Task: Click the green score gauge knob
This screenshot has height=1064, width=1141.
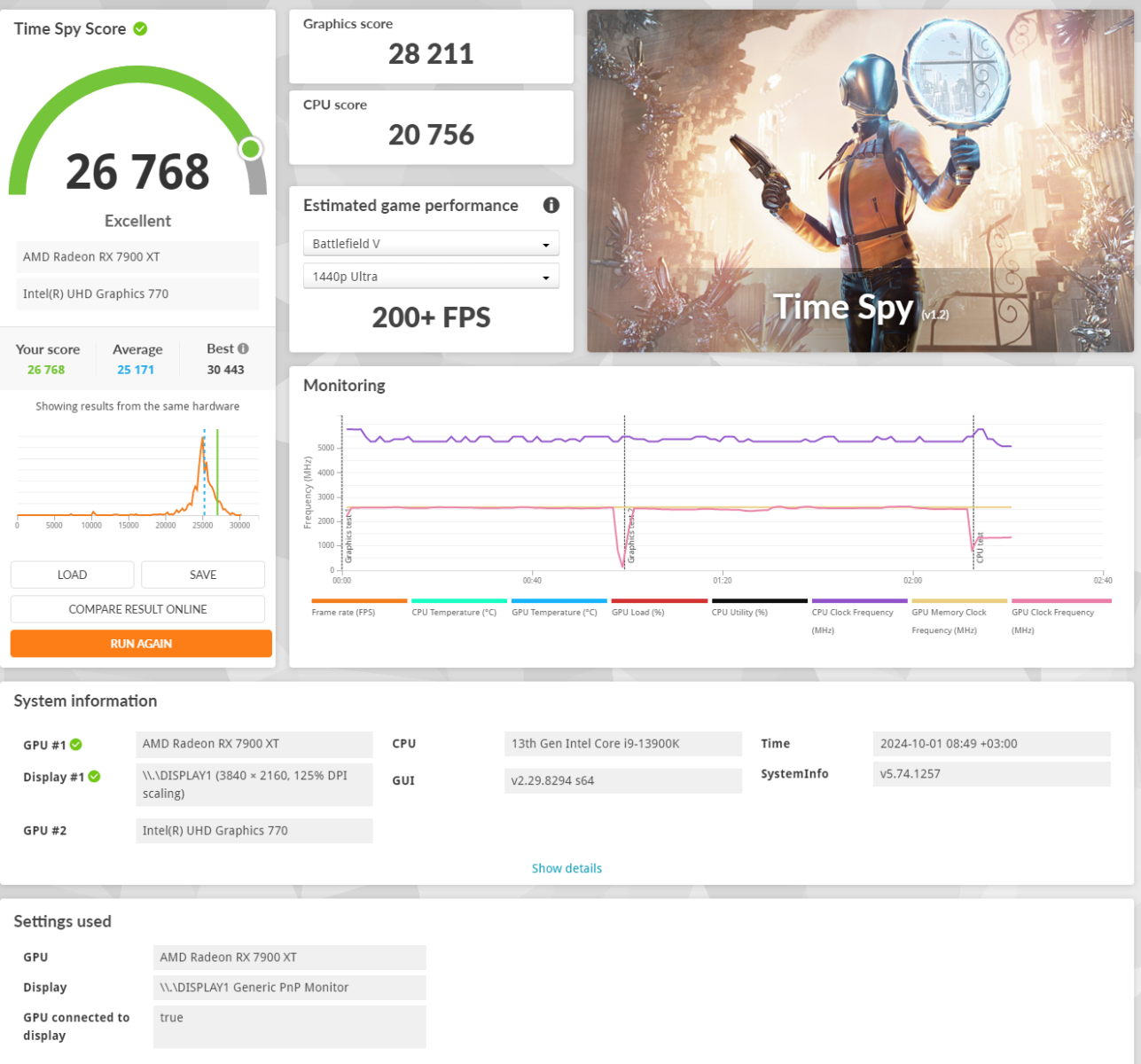Action: point(251,149)
